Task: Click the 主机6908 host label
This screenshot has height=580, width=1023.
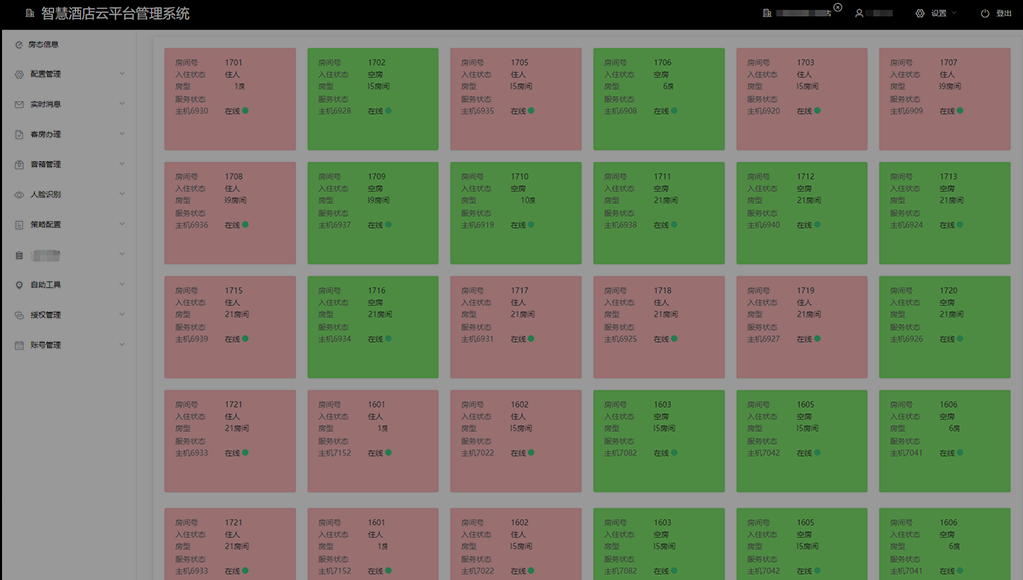Action: click(620, 111)
